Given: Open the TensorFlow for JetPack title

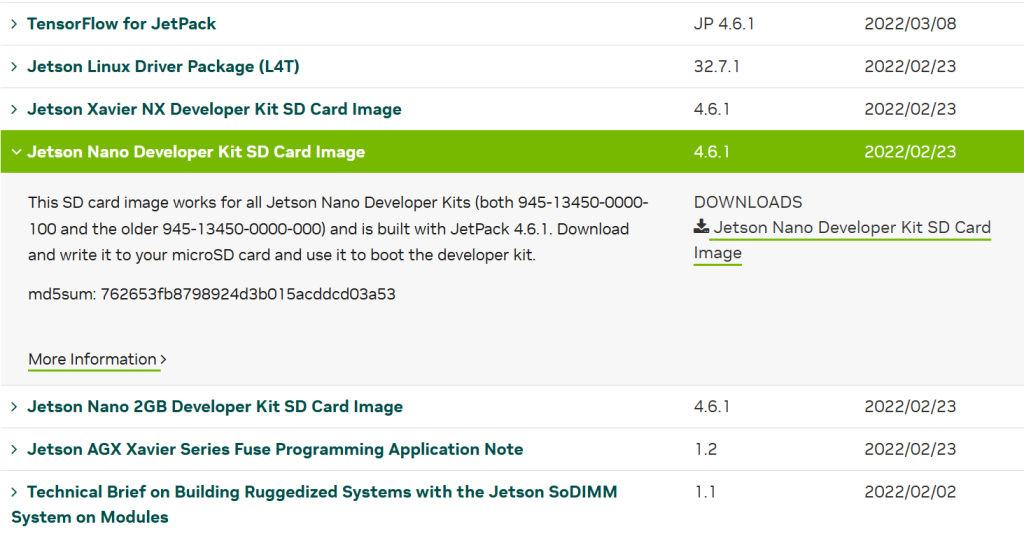Looking at the screenshot, I should pyautogui.click(x=121, y=24).
